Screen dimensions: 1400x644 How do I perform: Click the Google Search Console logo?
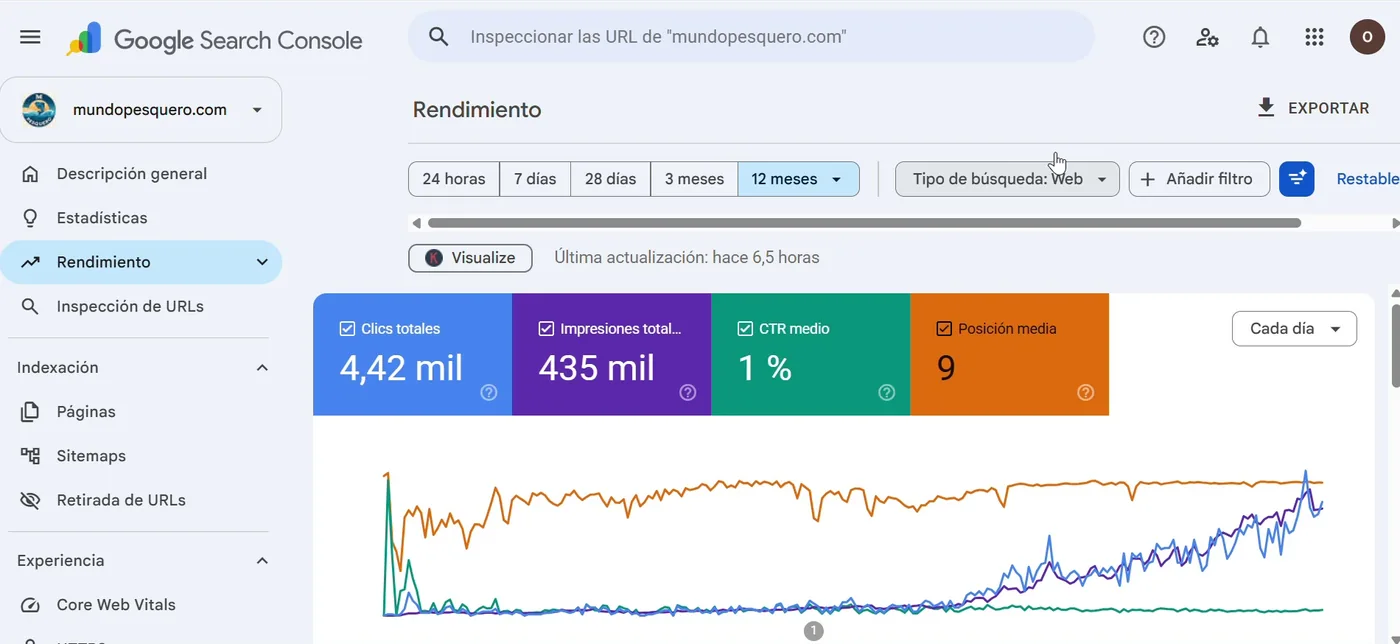[x=214, y=39]
